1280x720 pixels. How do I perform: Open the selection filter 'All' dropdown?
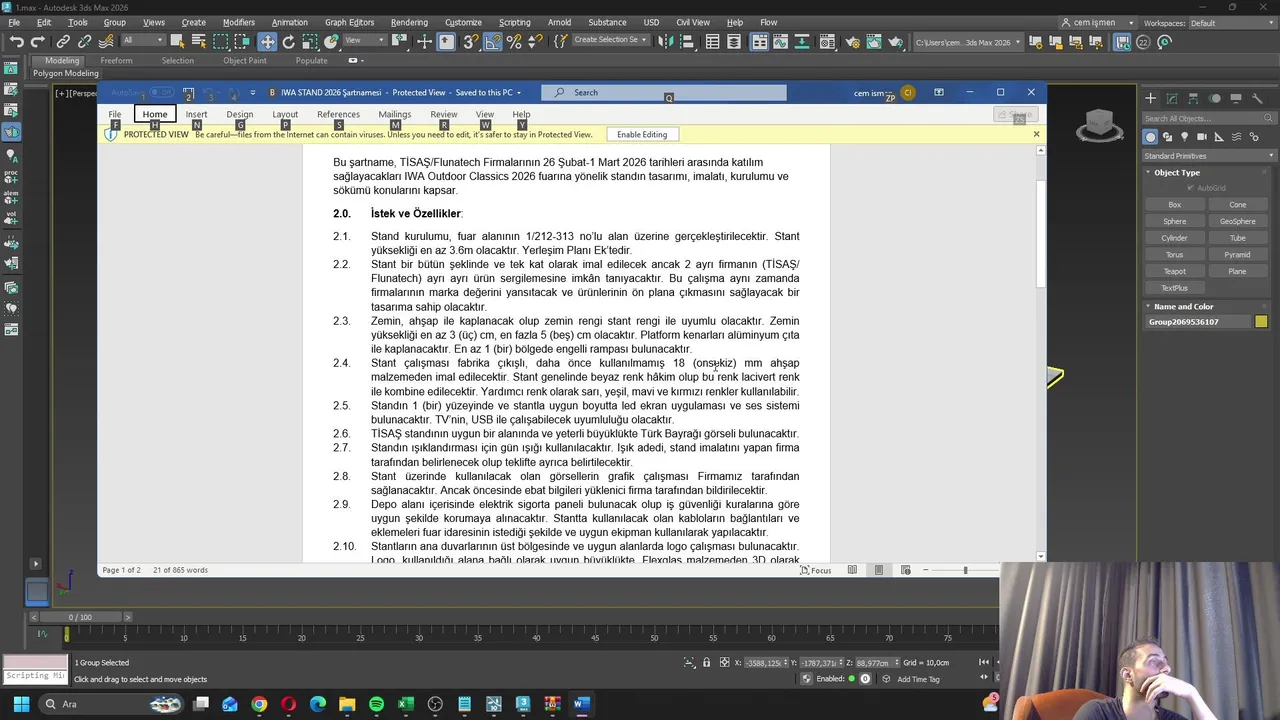(x=143, y=40)
